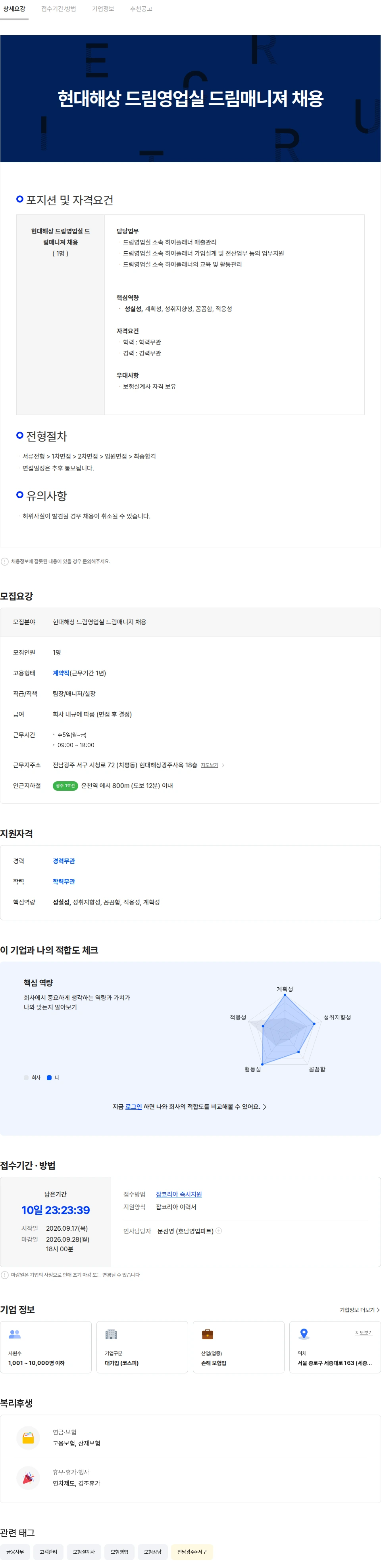The width and height of the screenshot is (381, 1568).
Task: Click the 산업(업종) briefcase icon
Action: [x=207, y=1334]
